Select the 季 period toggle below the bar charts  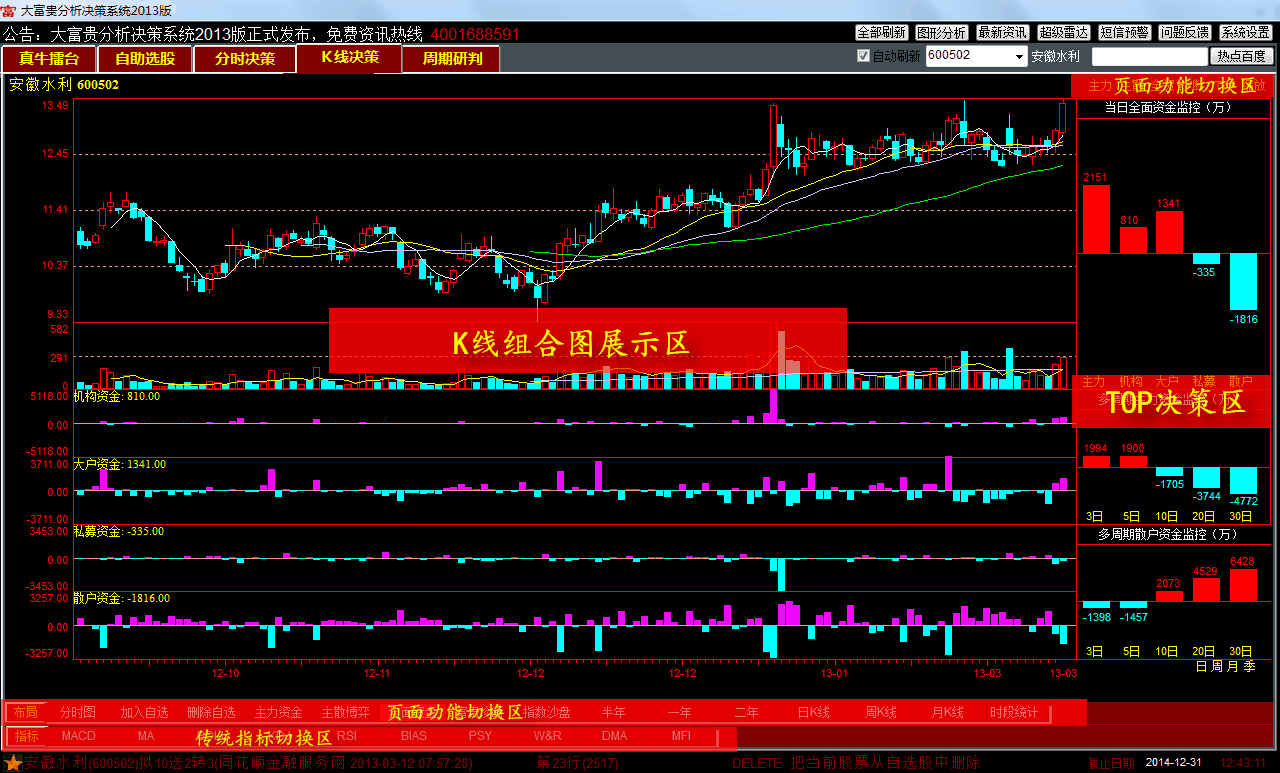(1250, 667)
